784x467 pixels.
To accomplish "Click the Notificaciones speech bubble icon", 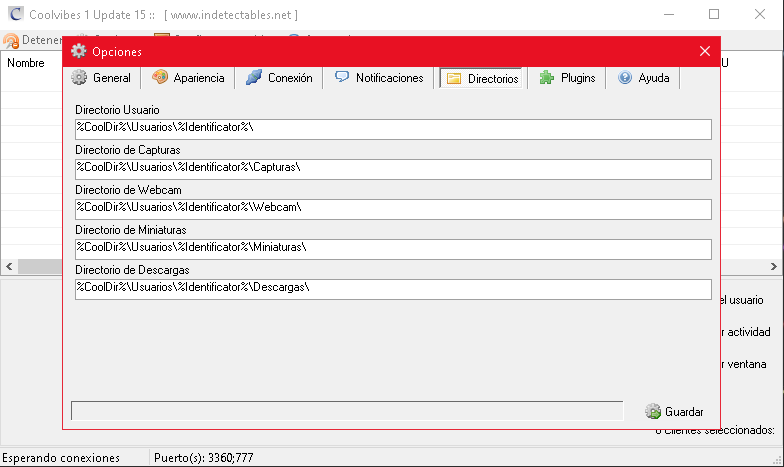I will pos(343,77).
